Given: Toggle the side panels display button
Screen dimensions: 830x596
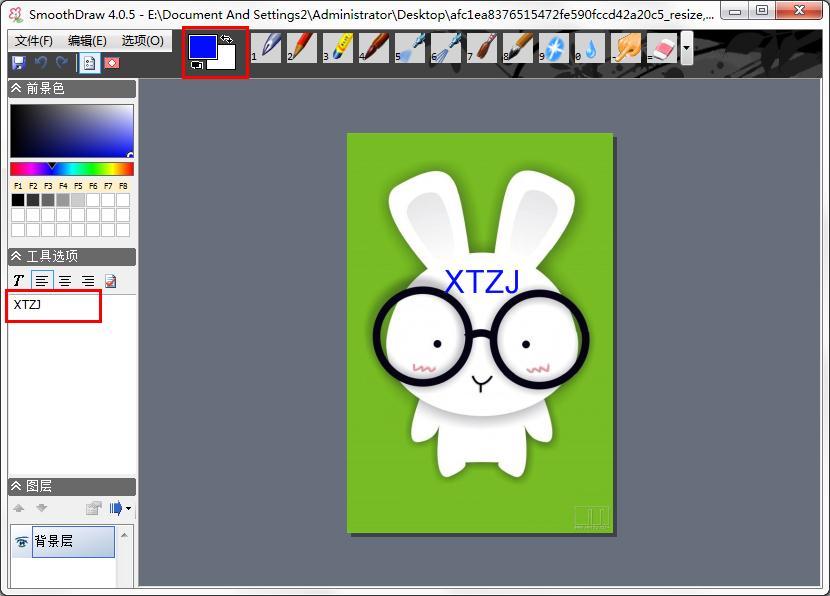Looking at the screenshot, I should (x=89, y=63).
